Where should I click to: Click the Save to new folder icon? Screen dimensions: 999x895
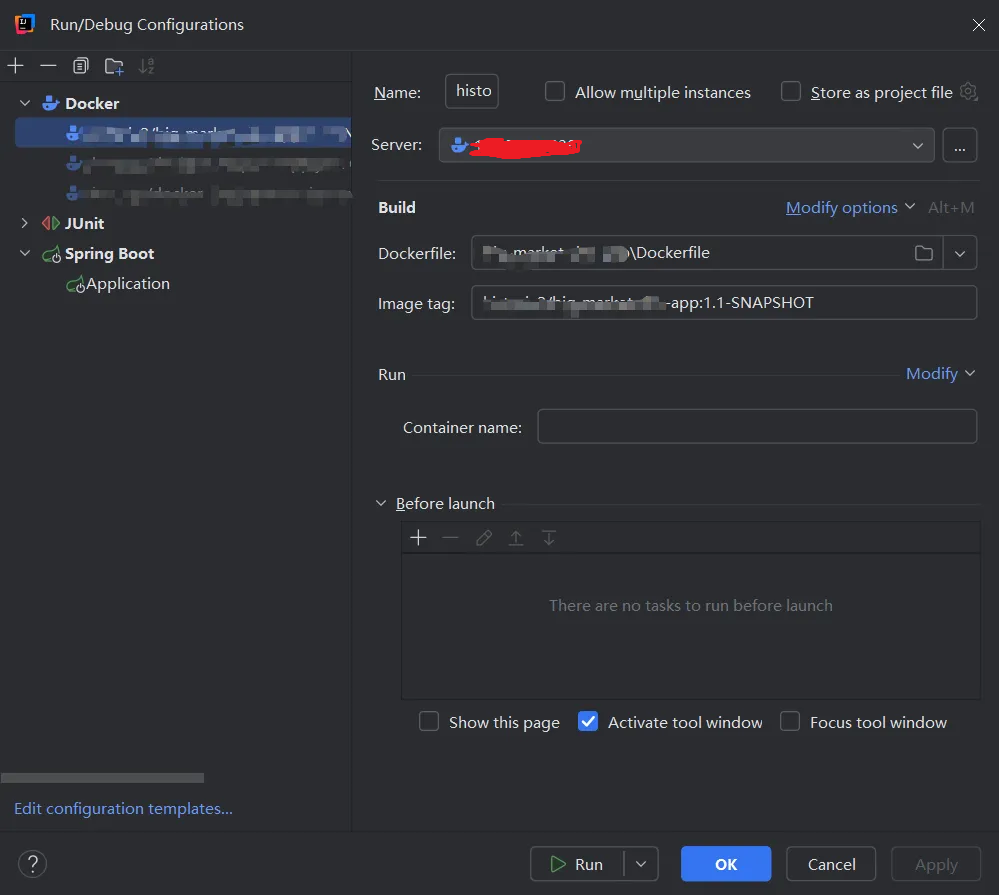pyautogui.click(x=114, y=67)
